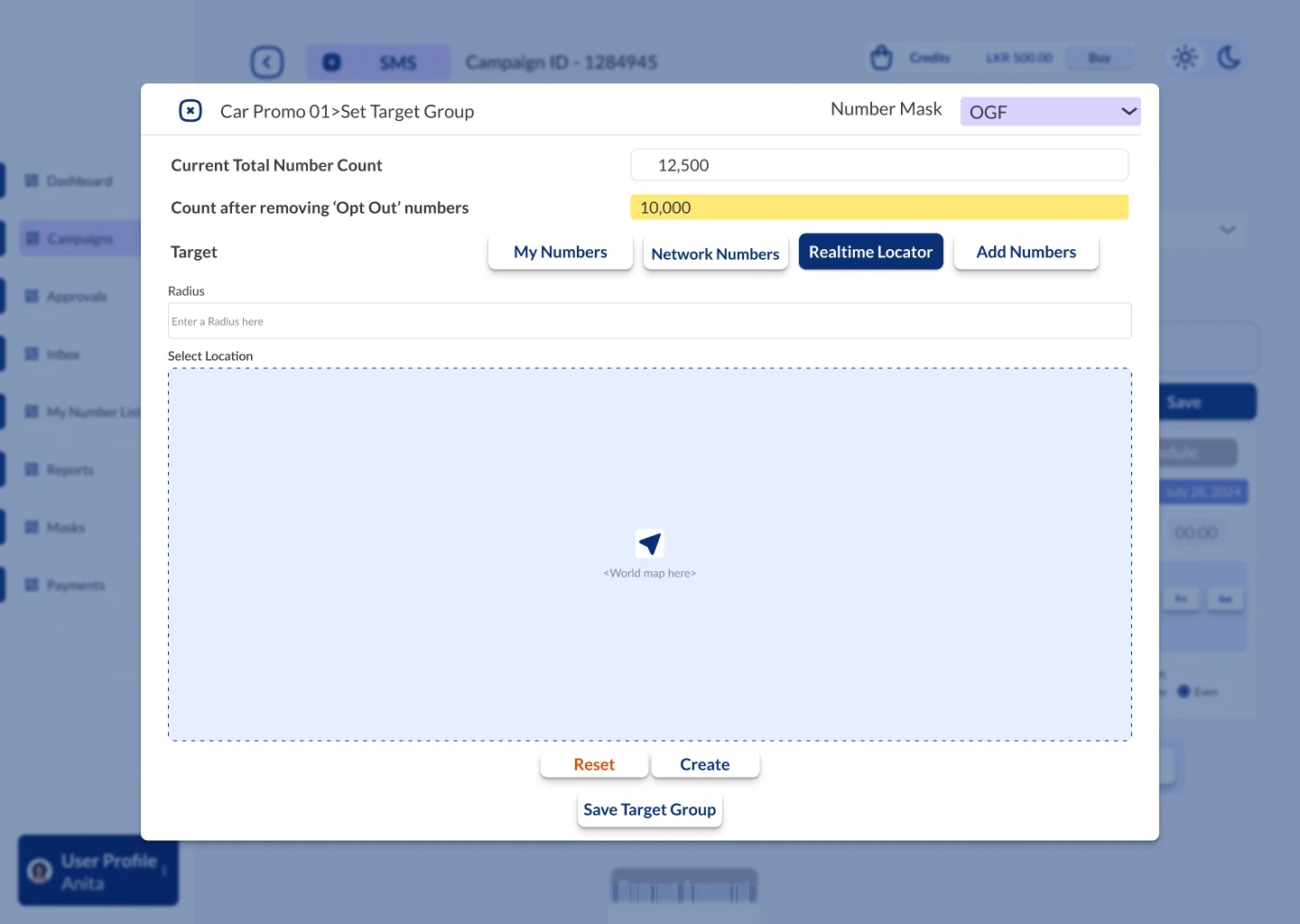
Task: Click the Create button
Action: (705, 764)
